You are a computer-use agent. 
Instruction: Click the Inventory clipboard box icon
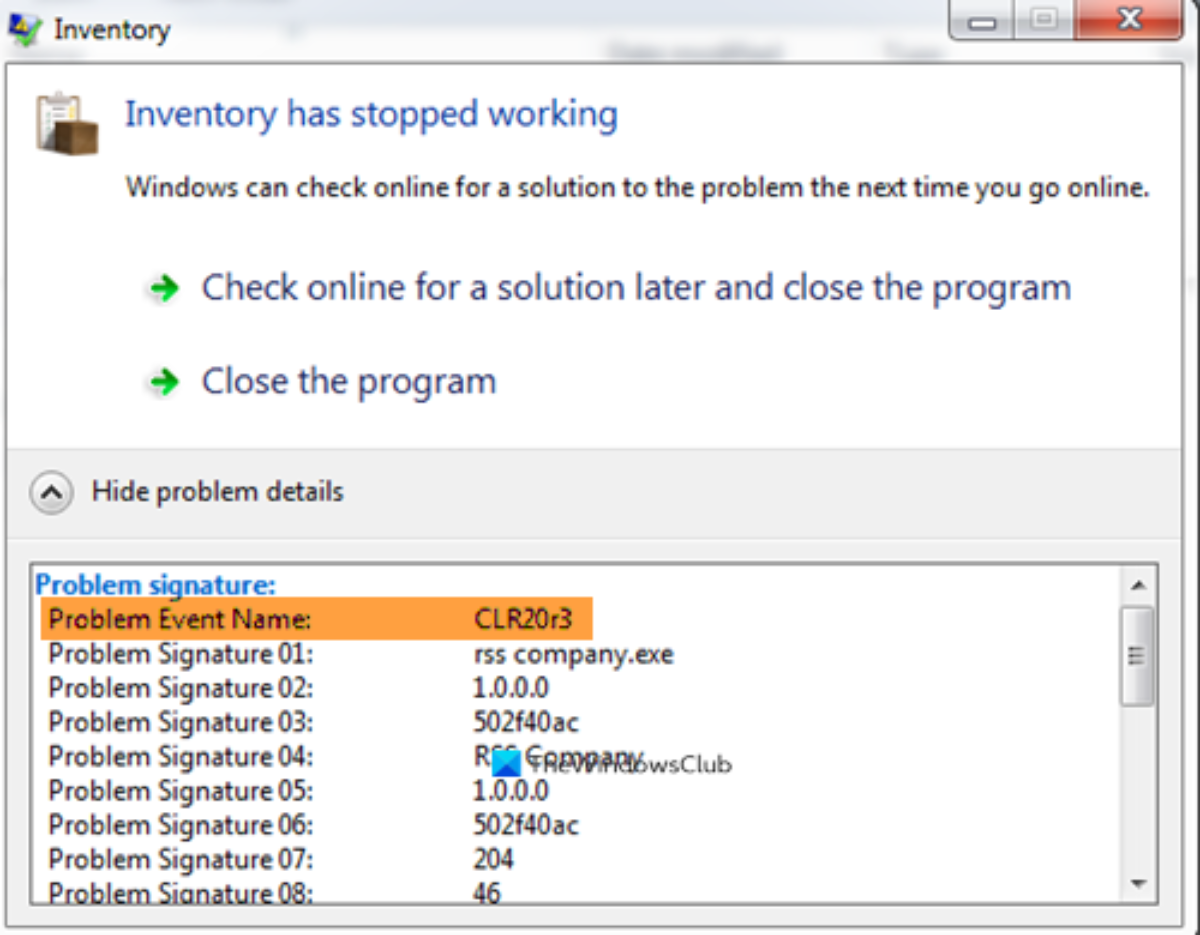pos(67,124)
